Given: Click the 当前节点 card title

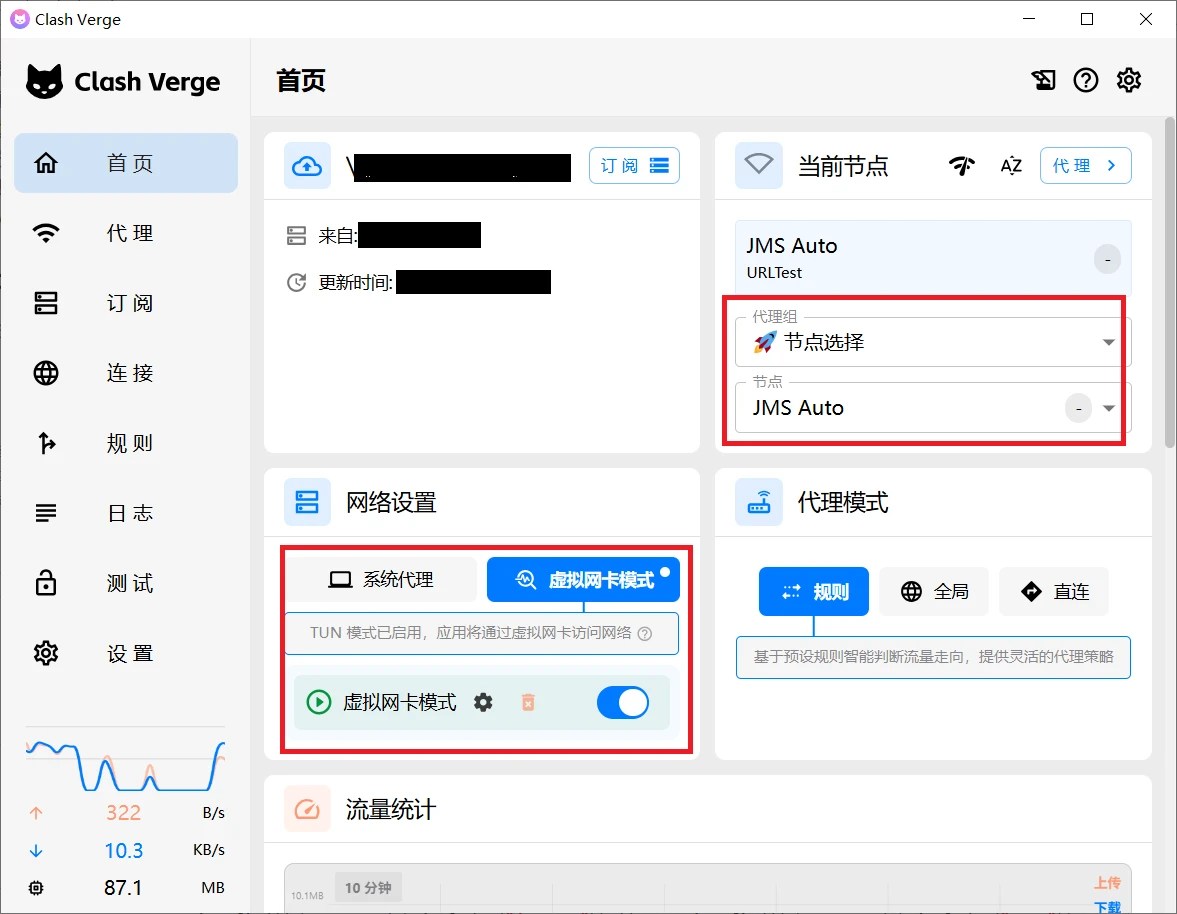Looking at the screenshot, I should click(843, 165).
